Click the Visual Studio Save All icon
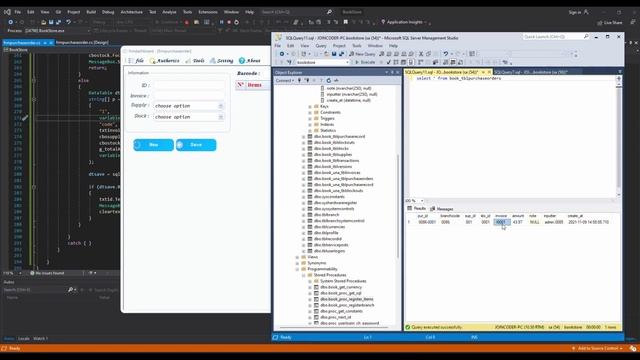640x360 pixels. [58, 22]
